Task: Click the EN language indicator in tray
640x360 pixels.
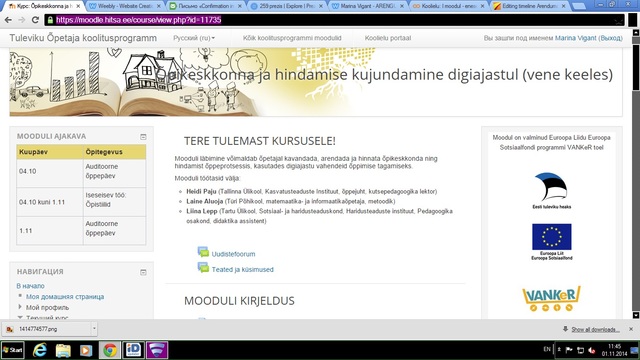Action: [x=547, y=349]
